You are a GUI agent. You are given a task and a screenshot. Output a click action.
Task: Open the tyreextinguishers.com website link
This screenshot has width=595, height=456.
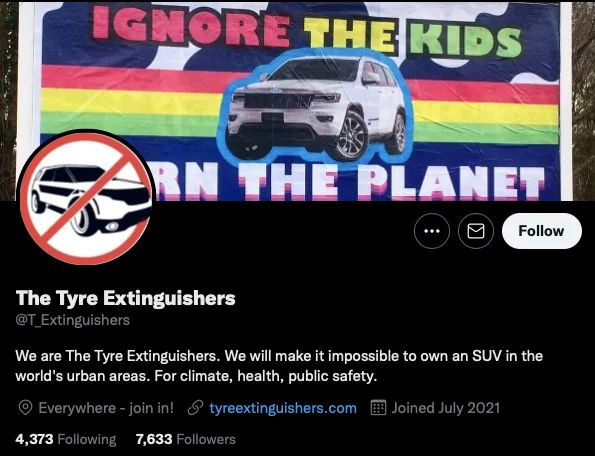pyautogui.click(x=283, y=408)
